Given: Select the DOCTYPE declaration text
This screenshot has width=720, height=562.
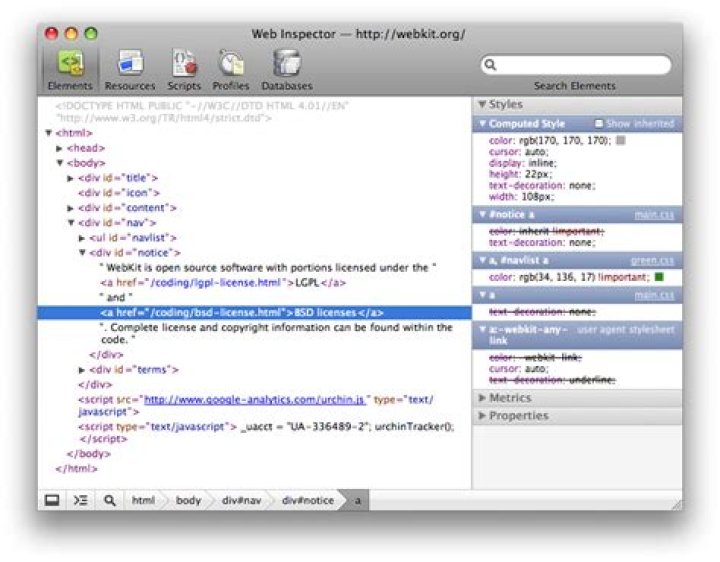Looking at the screenshot, I should 202,112.
